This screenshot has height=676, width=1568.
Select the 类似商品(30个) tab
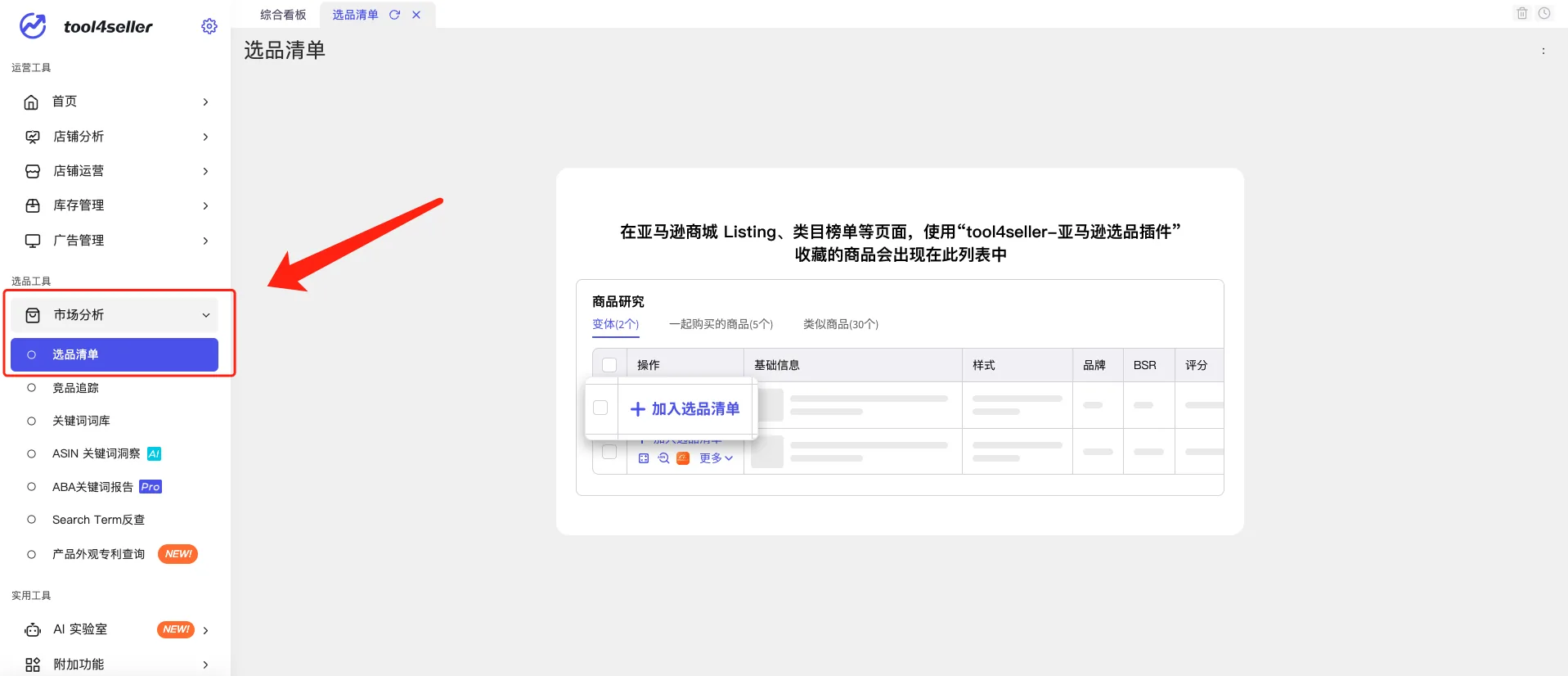841,324
